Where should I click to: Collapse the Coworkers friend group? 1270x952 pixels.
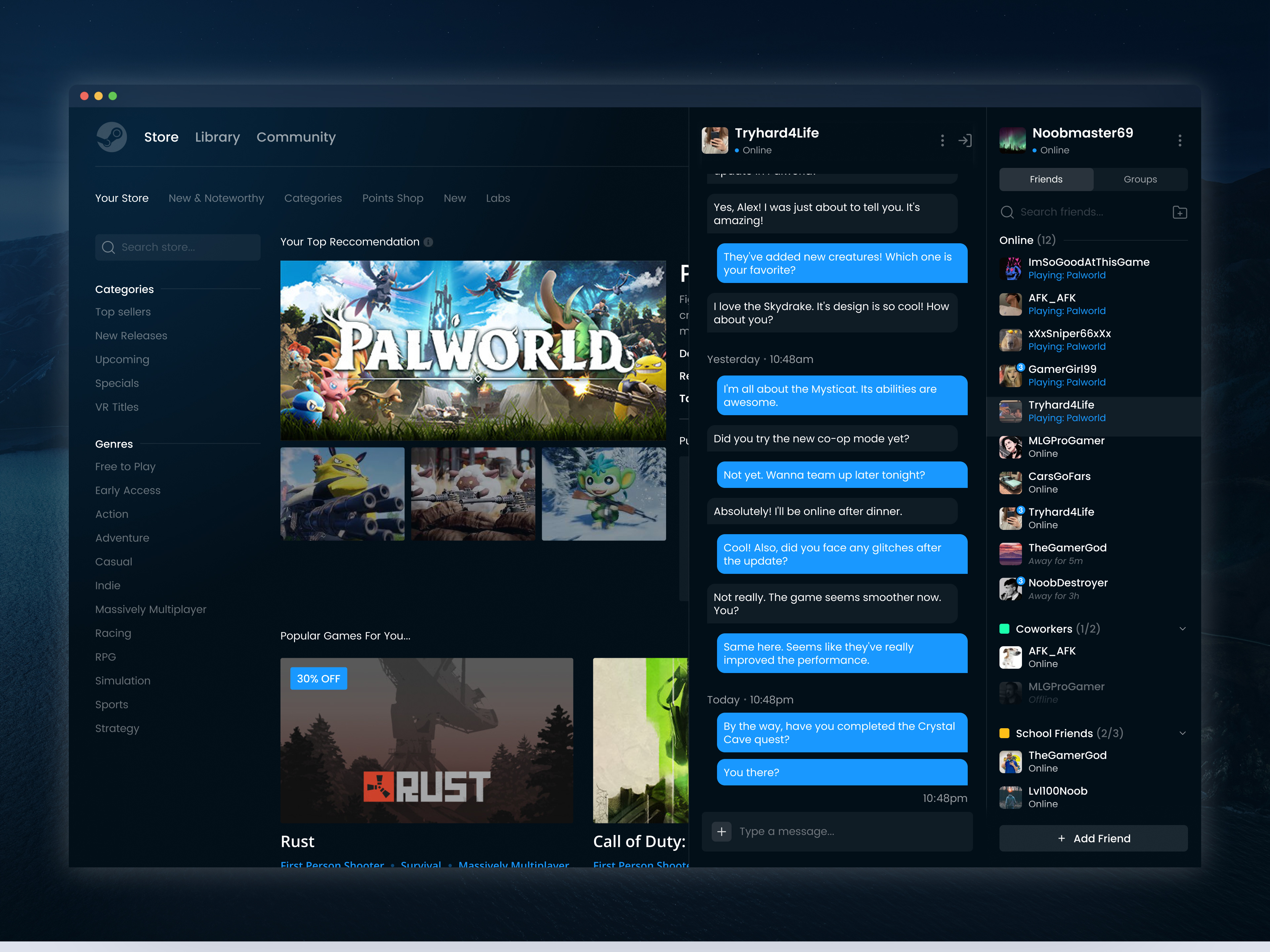1182,628
